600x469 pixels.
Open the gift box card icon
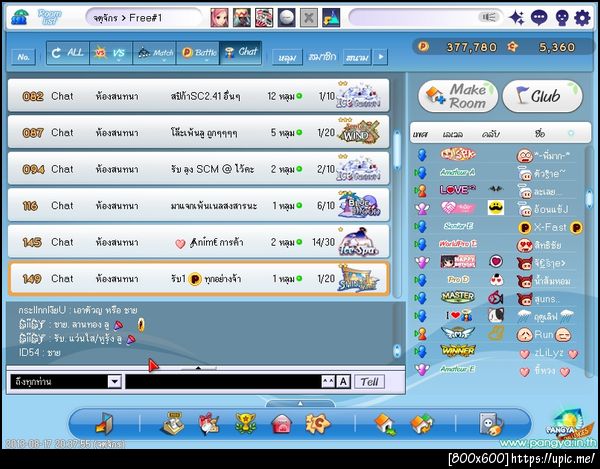point(209,424)
